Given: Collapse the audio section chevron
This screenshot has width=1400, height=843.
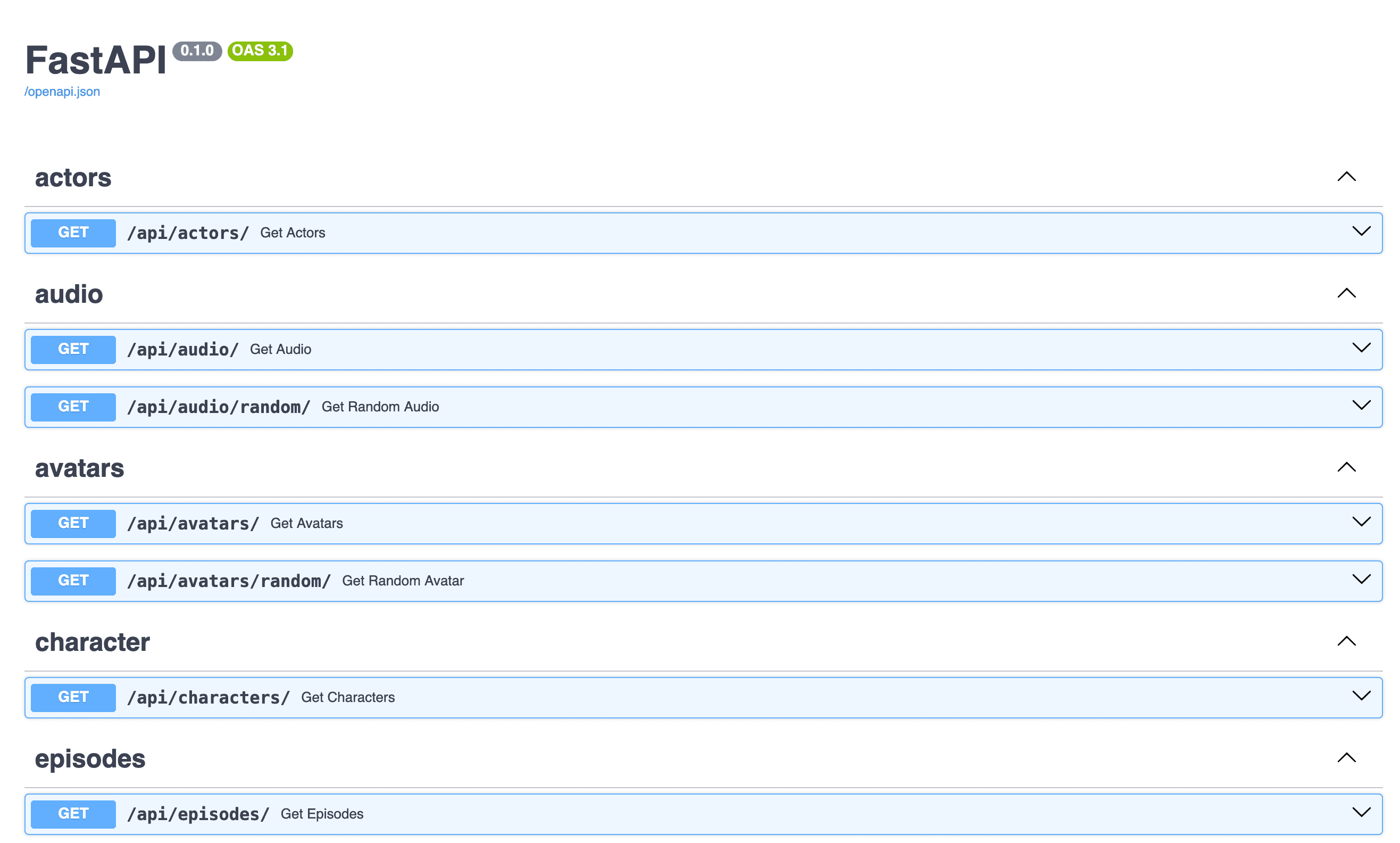Looking at the screenshot, I should click(1346, 293).
